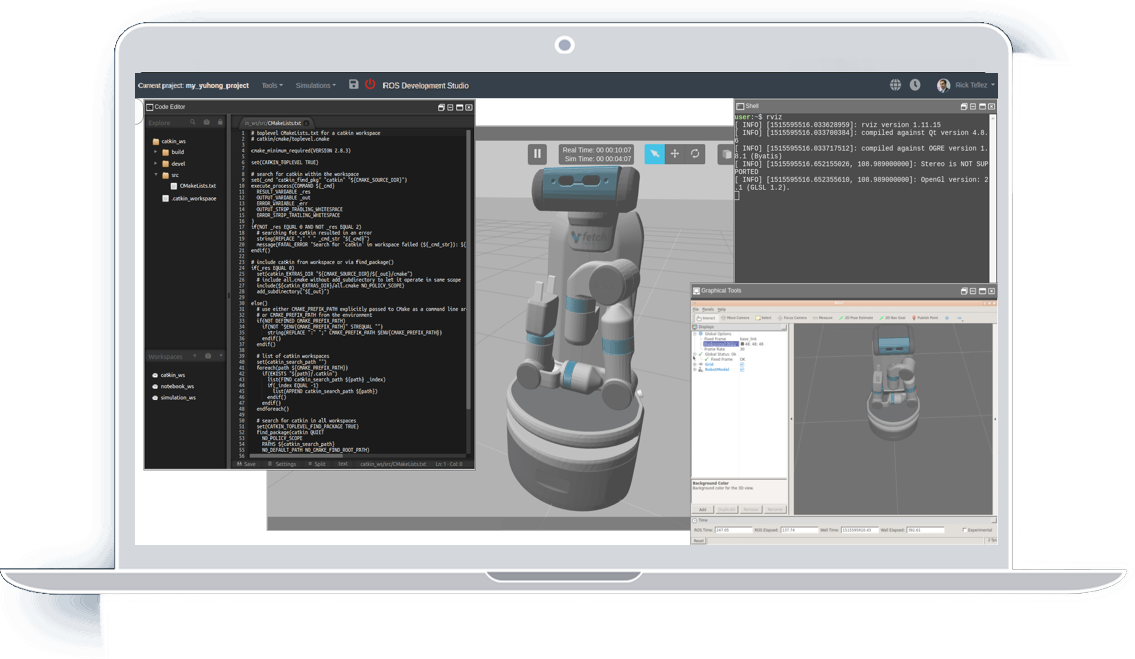Click the red power shutdown icon
This screenshot has width=1135, height=659.
coord(370,84)
